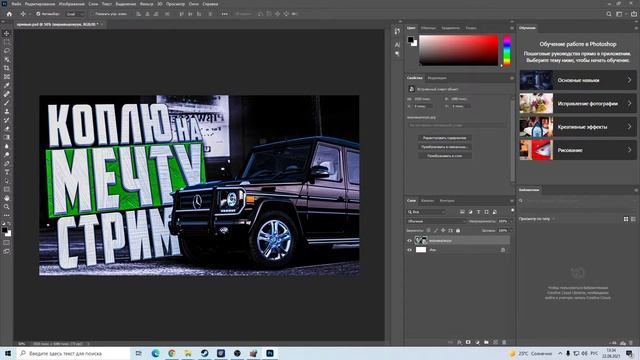
Task: Select the Lasso tool
Action: tap(7, 51)
